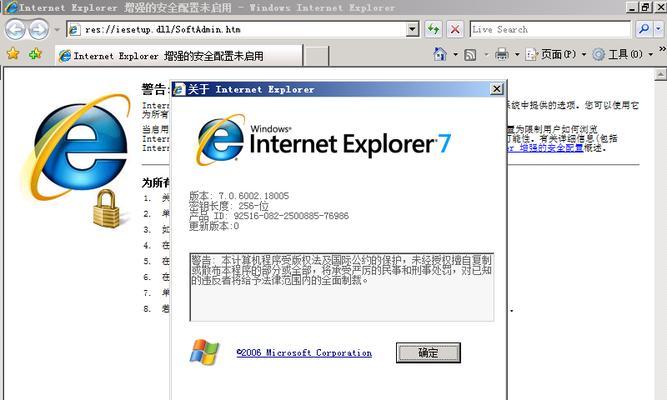Click the IE icon in window title bar

(x=10, y=7)
